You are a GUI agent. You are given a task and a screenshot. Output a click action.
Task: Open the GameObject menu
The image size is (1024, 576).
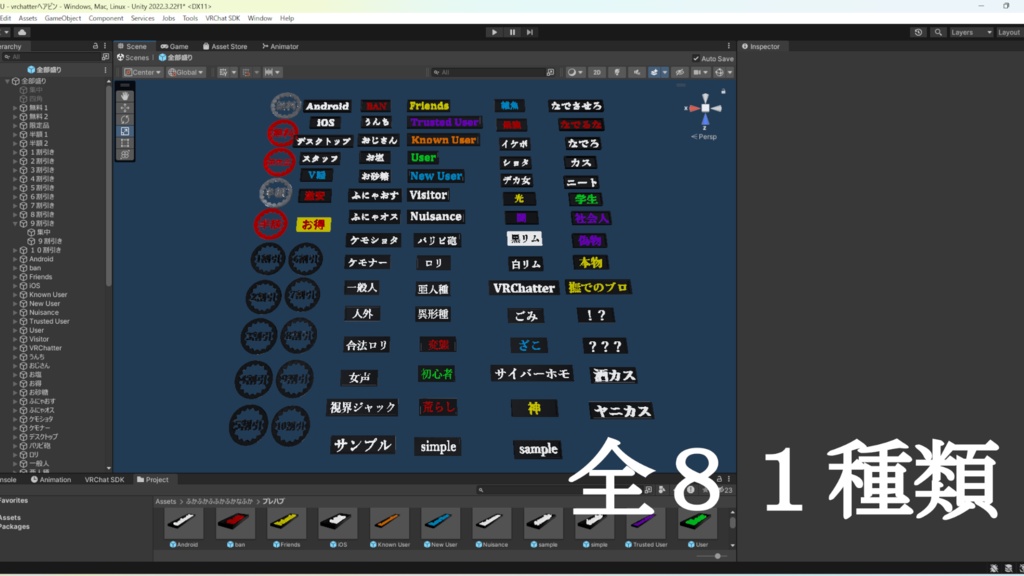[x=63, y=18]
